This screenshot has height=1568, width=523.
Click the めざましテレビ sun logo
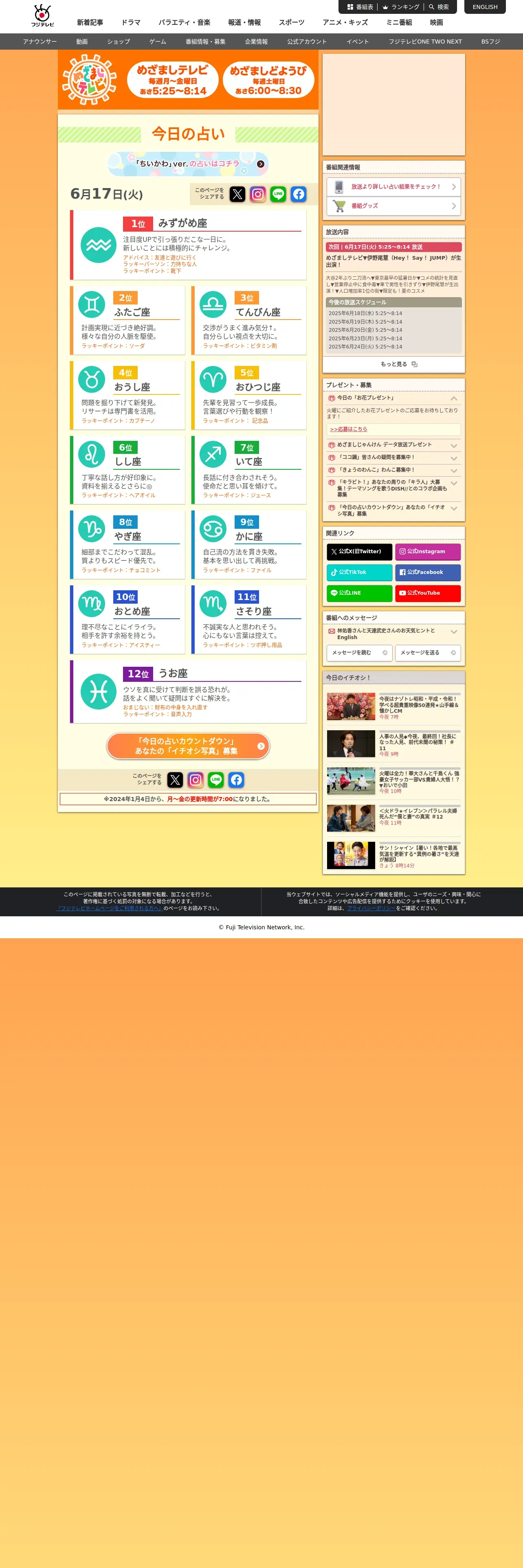90,80
